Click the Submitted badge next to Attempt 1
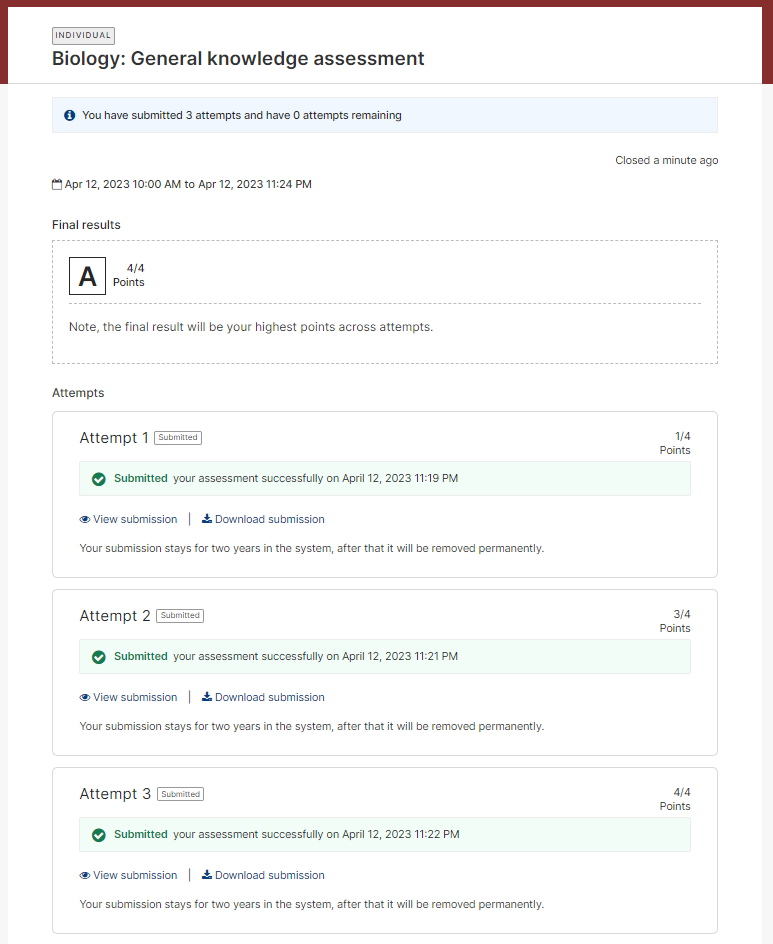Screen dimensions: 773x944 pyautogui.click(x=178, y=438)
